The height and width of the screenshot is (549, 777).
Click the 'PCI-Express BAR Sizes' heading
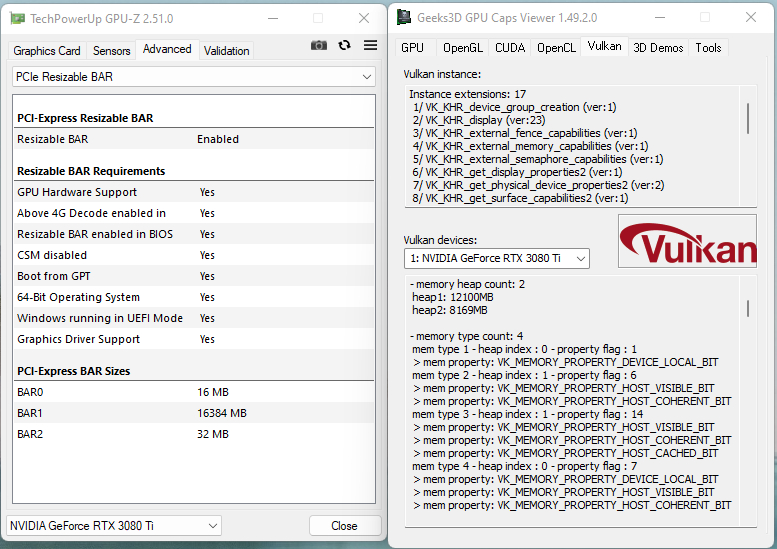[74, 371]
